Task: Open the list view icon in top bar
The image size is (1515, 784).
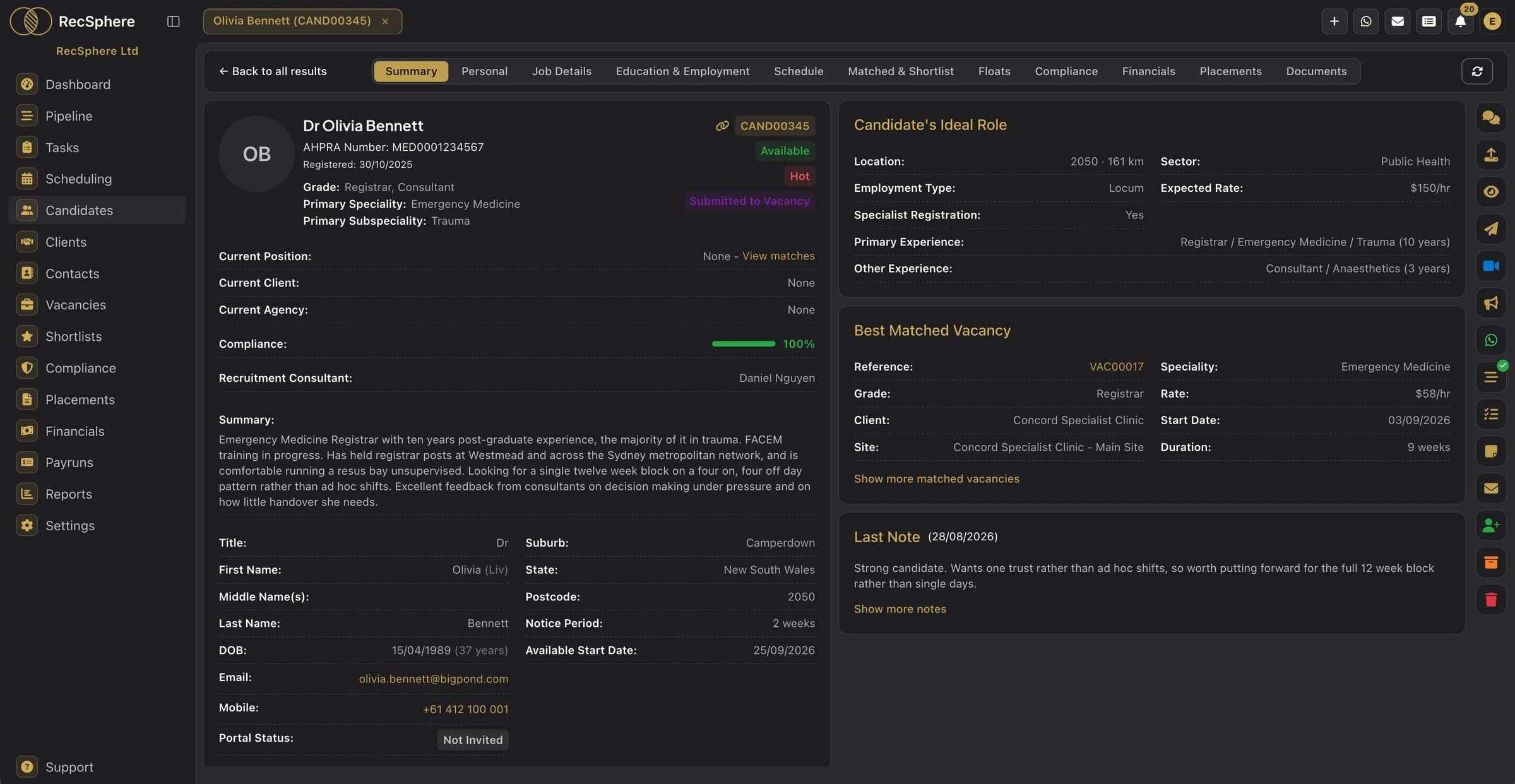Action: point(1429,21)
